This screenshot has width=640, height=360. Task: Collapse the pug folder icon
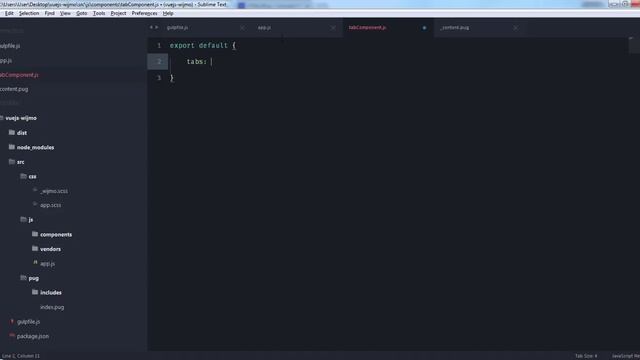pos(23,278)
